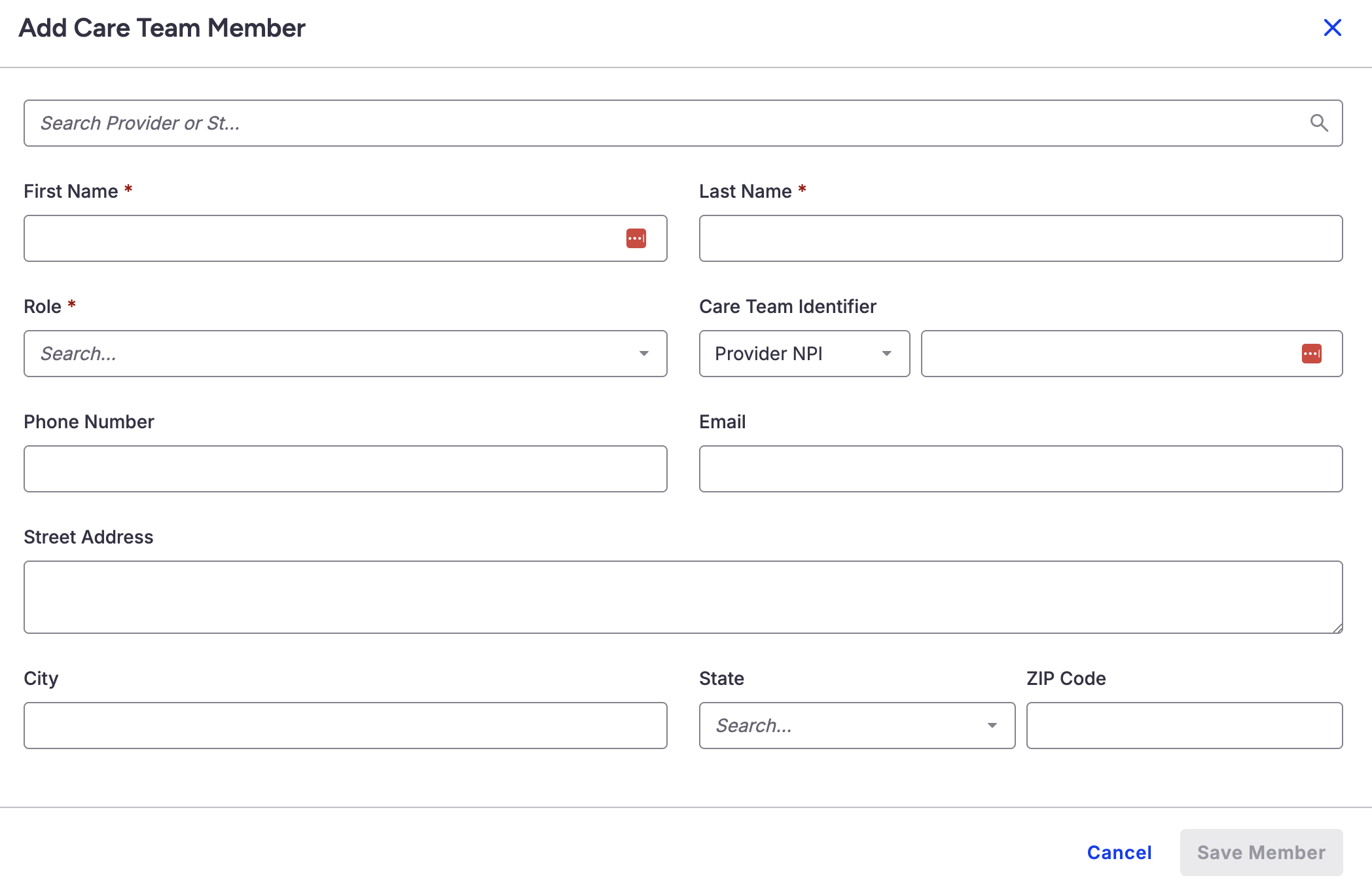Select the Phone Number field
The image size is (1372, 884).
(345, 469)
